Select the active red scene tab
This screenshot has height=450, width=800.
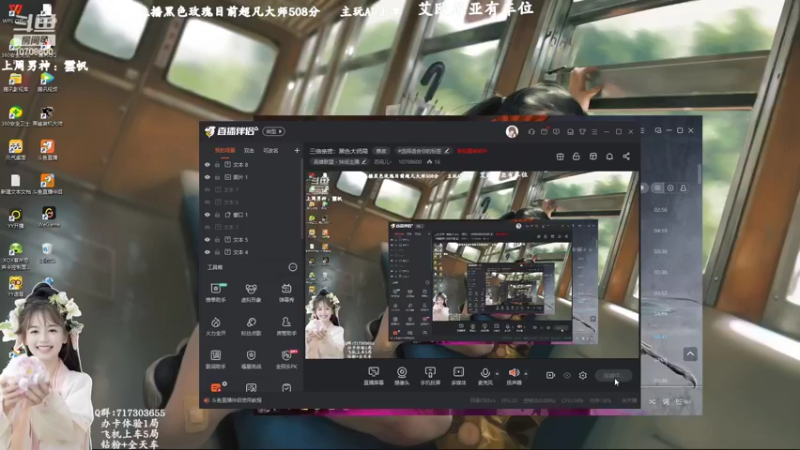click(225, 151)
